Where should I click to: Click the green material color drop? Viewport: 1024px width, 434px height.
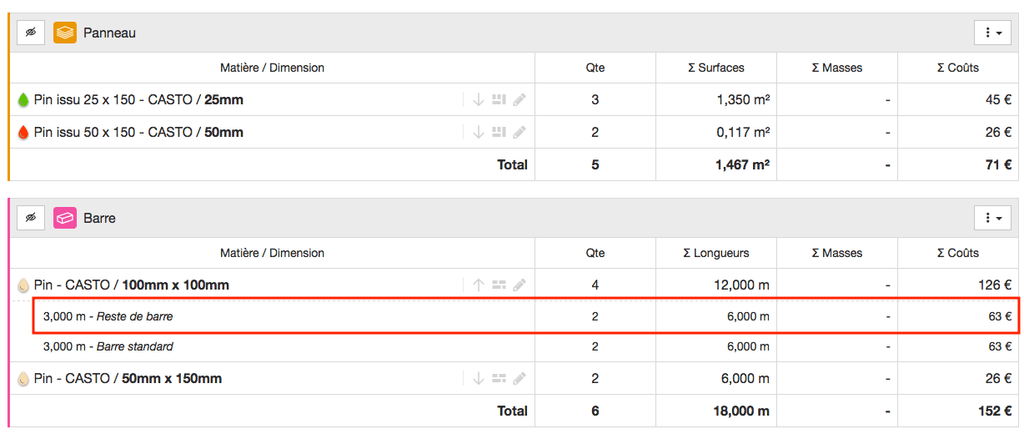click(24, 100)
